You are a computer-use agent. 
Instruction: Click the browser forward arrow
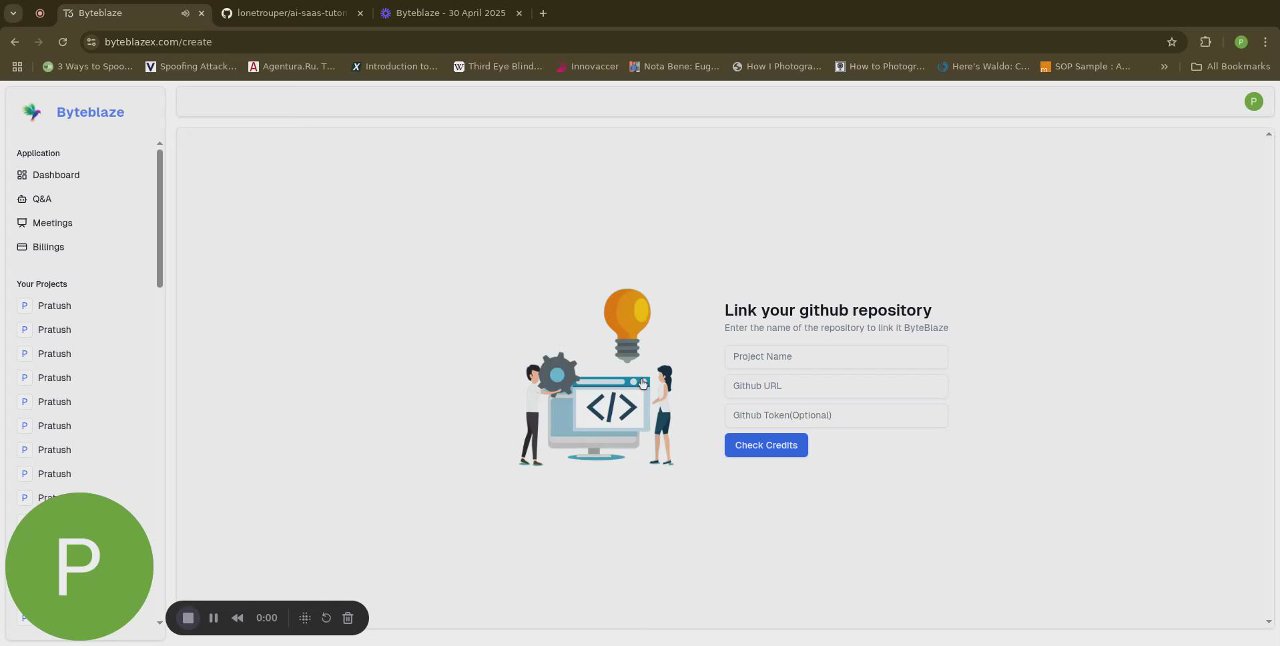tap(39, 42)
